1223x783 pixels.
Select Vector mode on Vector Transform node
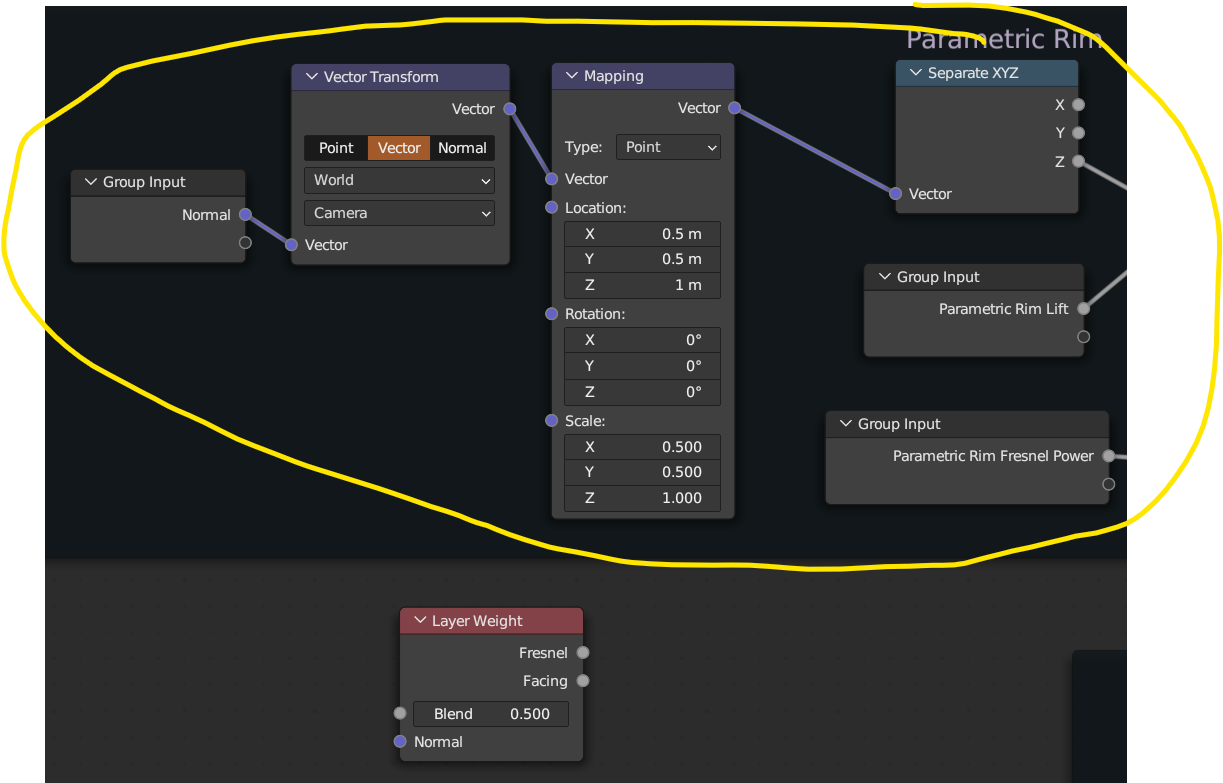(398, 147)
